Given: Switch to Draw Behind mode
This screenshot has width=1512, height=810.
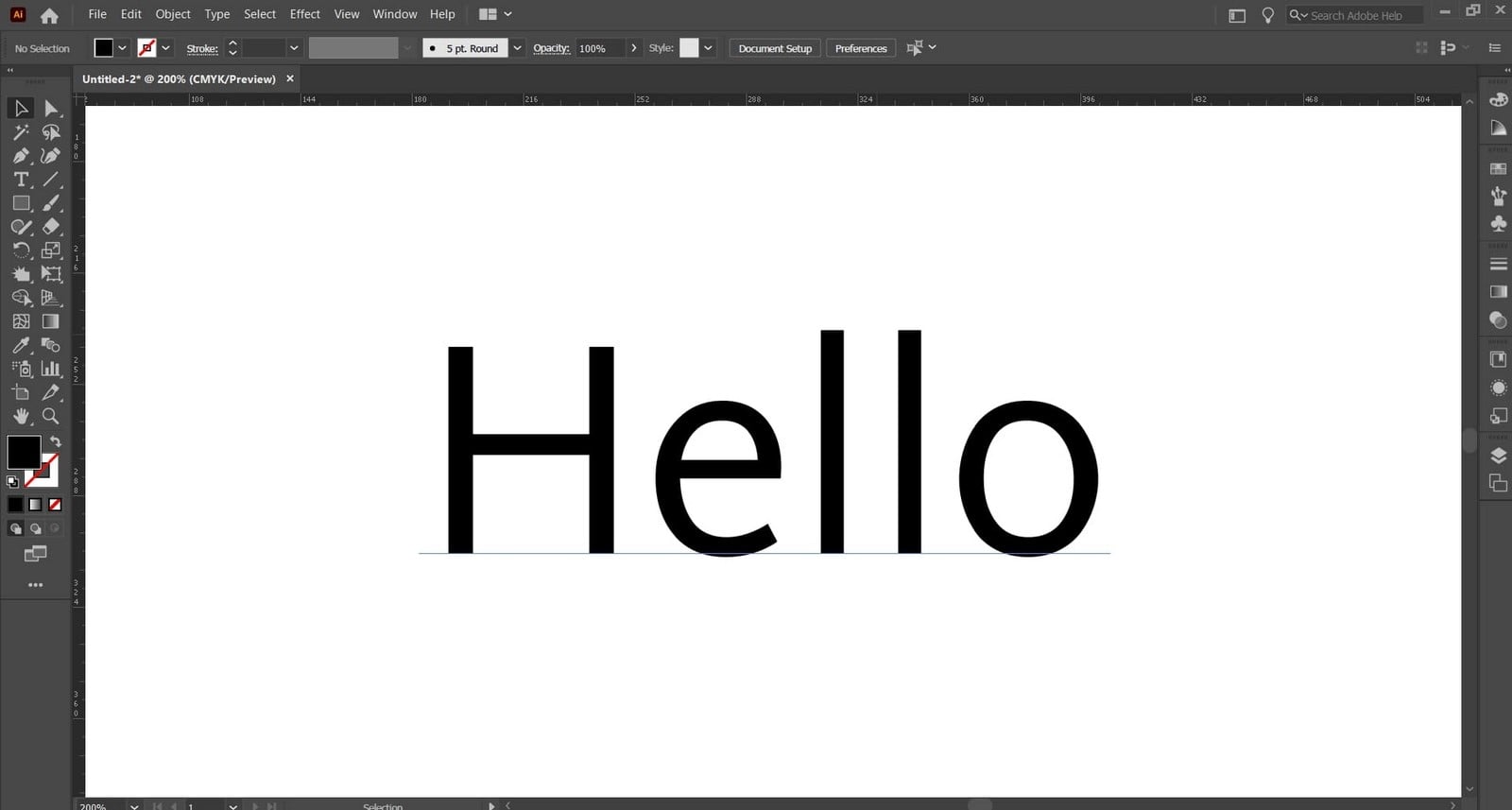Looking at the screenshot, I should pos(35,529).
